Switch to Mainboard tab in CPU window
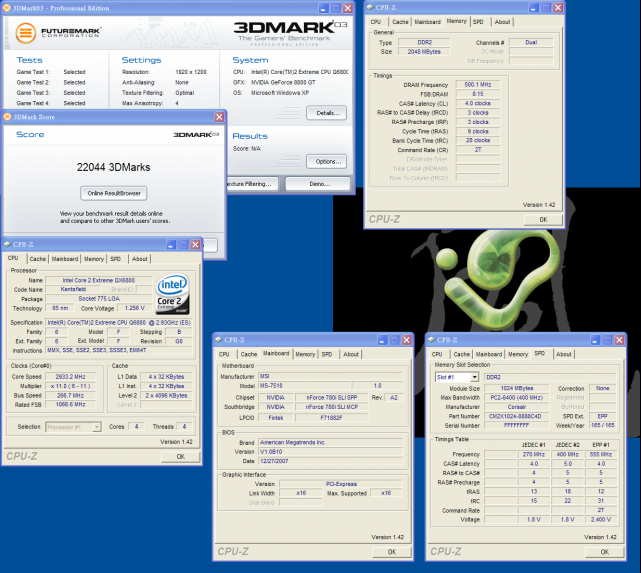641x573 pixels. (x=65, y=259)
